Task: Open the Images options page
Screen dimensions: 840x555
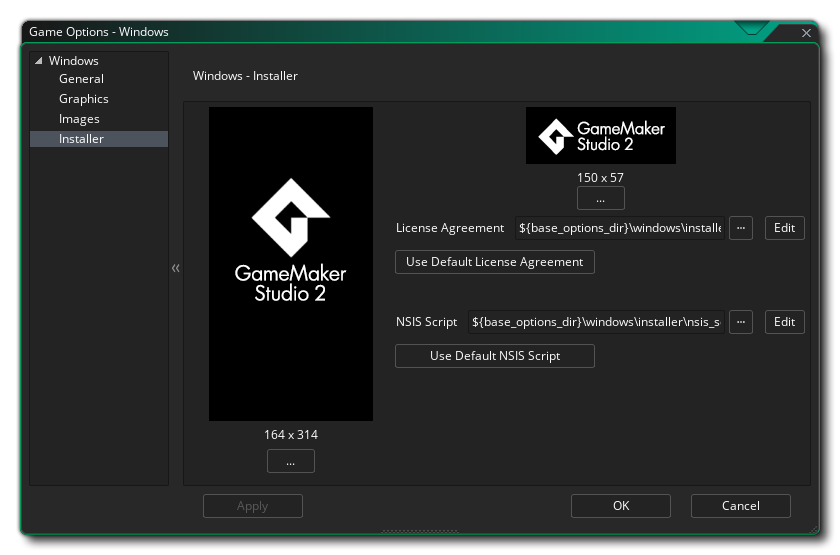Action: pos(79,119)
